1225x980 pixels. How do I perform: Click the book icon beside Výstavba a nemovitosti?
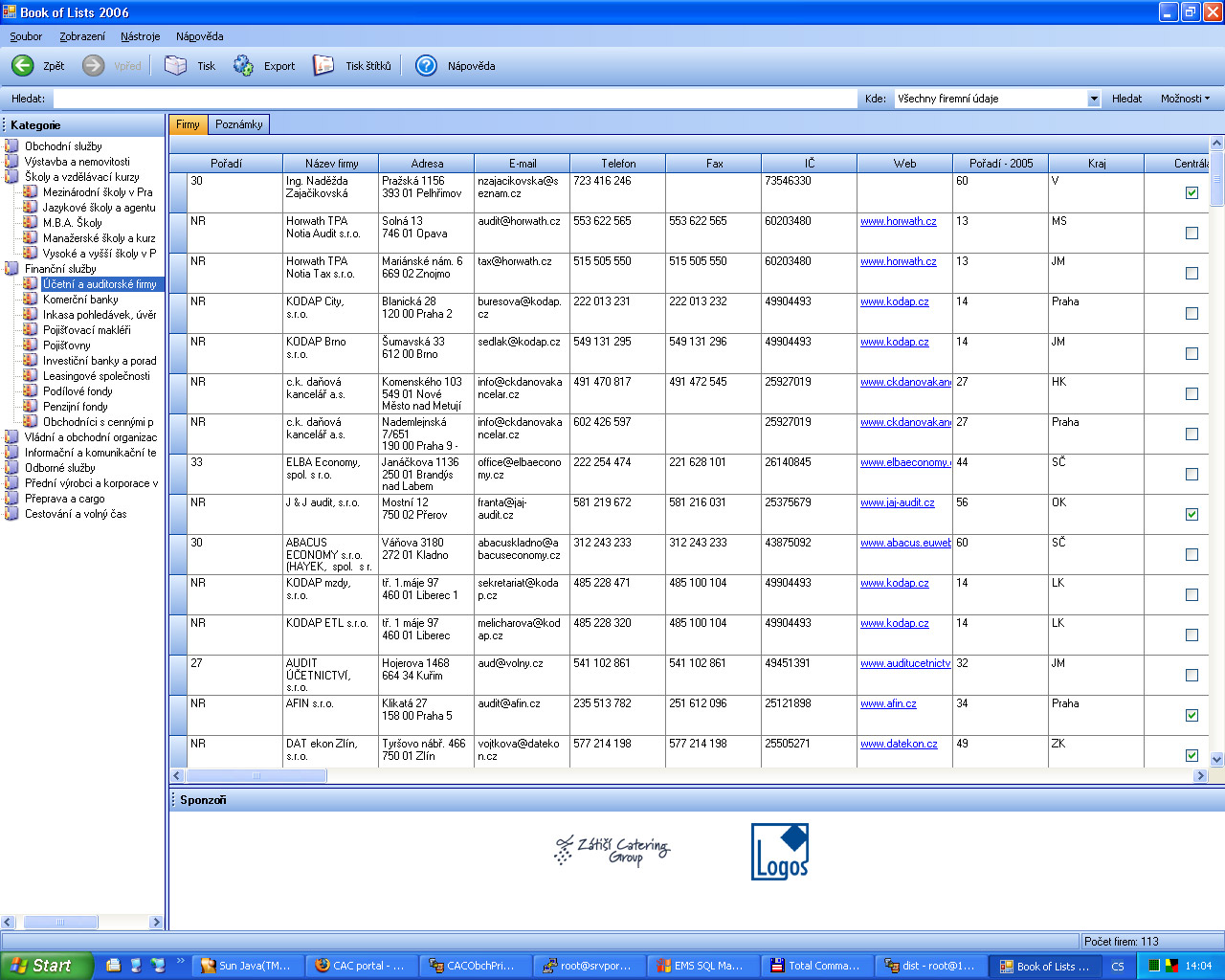click(11, 162)
